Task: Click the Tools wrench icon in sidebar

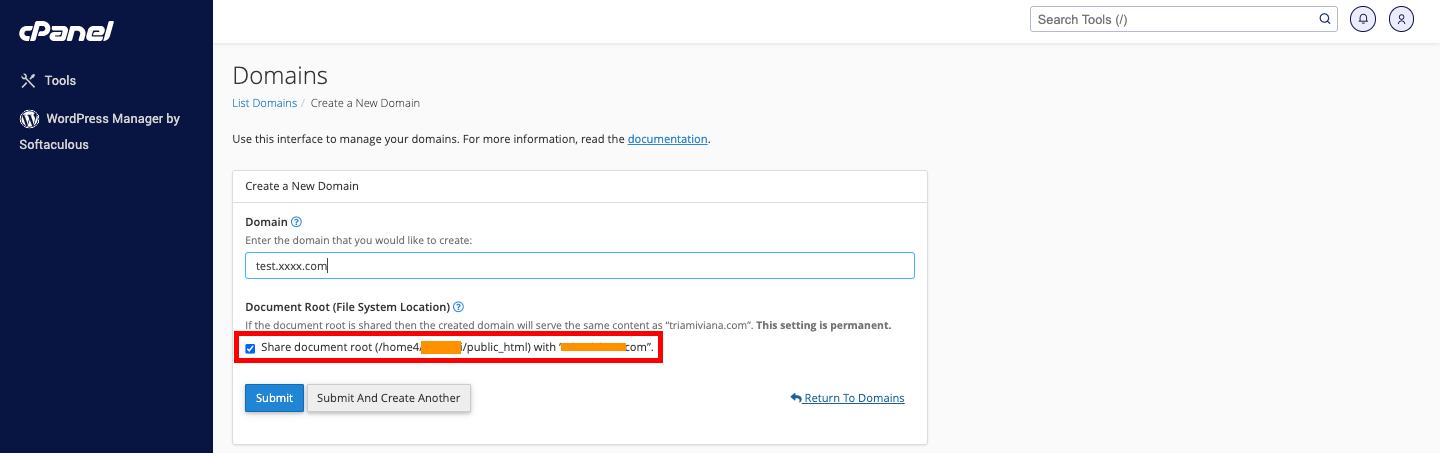Action: (28, 81)
